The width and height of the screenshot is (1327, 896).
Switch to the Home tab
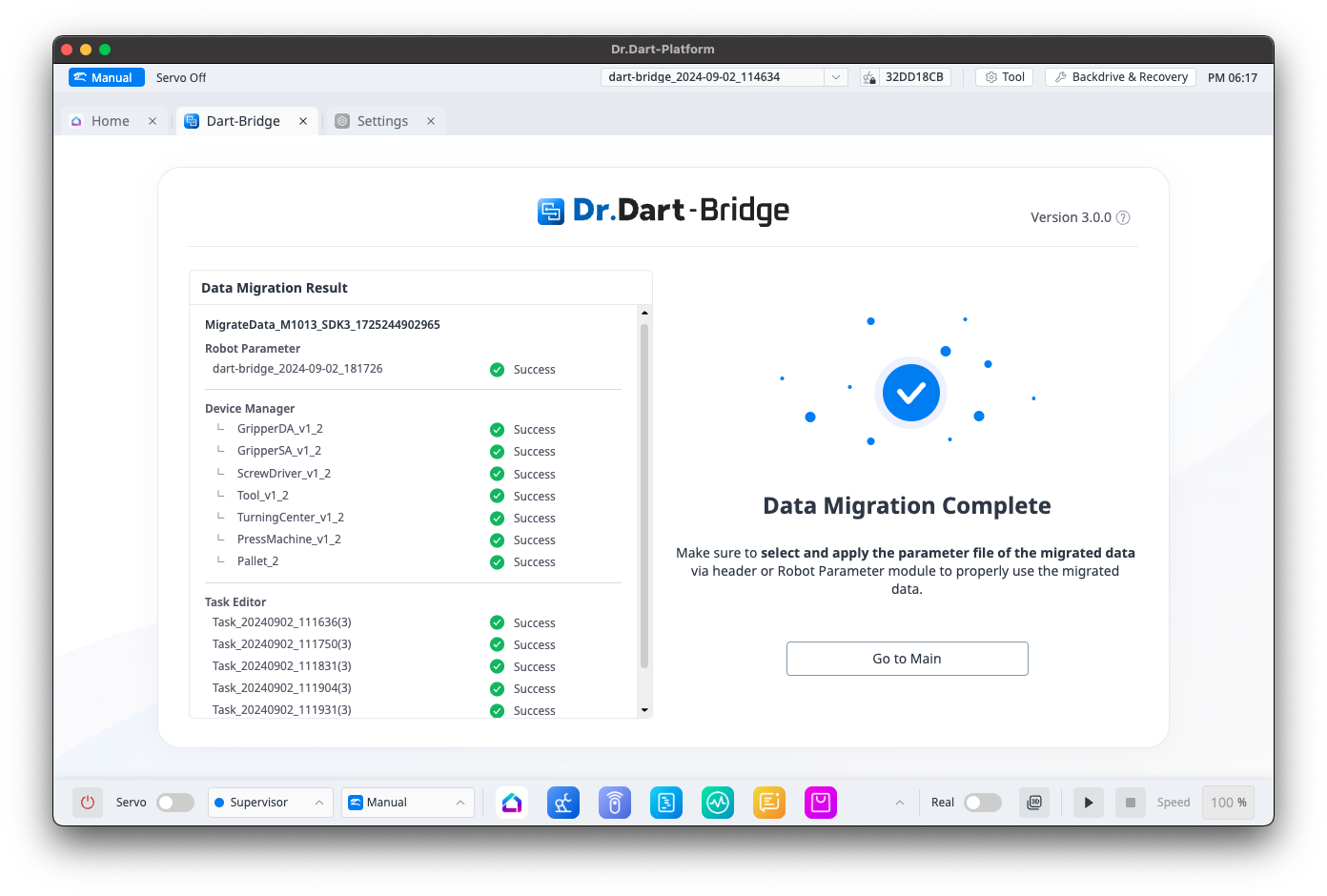(110, 121)
